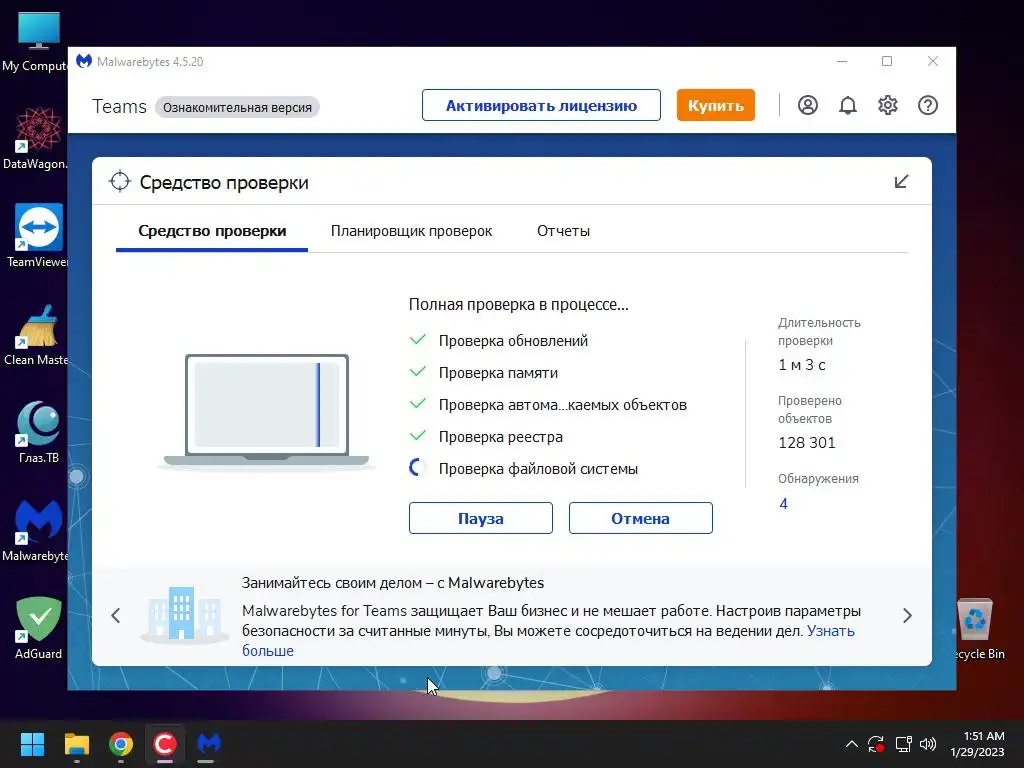Open the network icon in system tray
Image resolution: width=1024 pixels, height=768 pixels.
[903, 744]
